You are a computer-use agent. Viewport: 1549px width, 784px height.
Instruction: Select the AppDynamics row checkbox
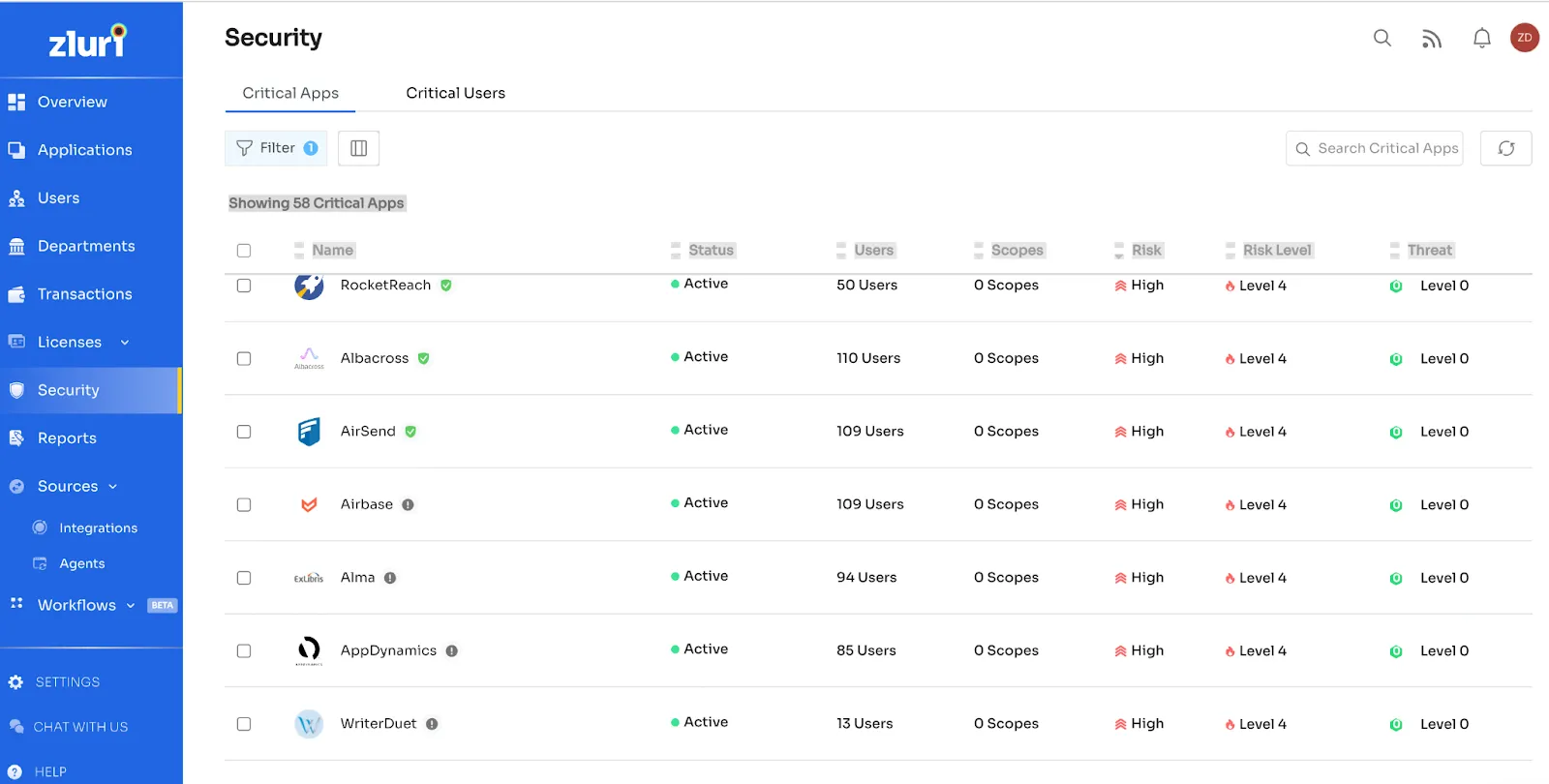[x=244, y=650]
